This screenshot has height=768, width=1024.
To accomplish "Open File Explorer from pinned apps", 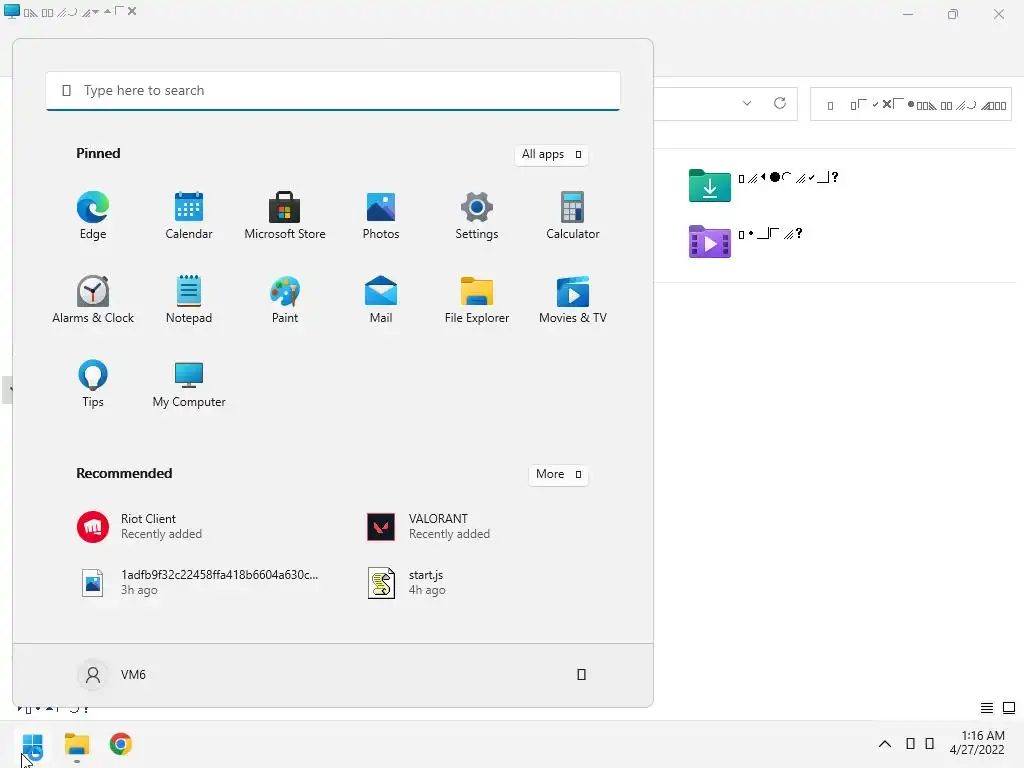I will [x=477, y=300].
